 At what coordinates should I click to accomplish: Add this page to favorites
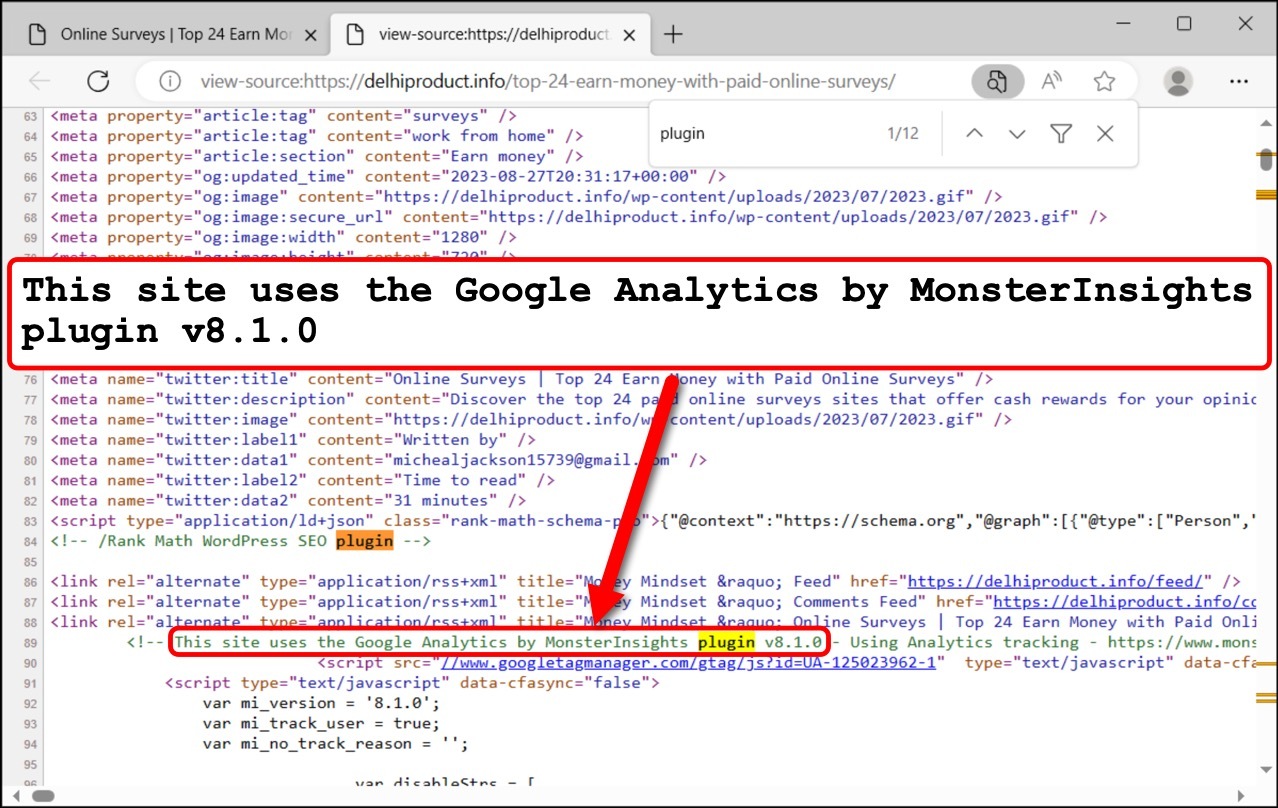[1104, 81]
